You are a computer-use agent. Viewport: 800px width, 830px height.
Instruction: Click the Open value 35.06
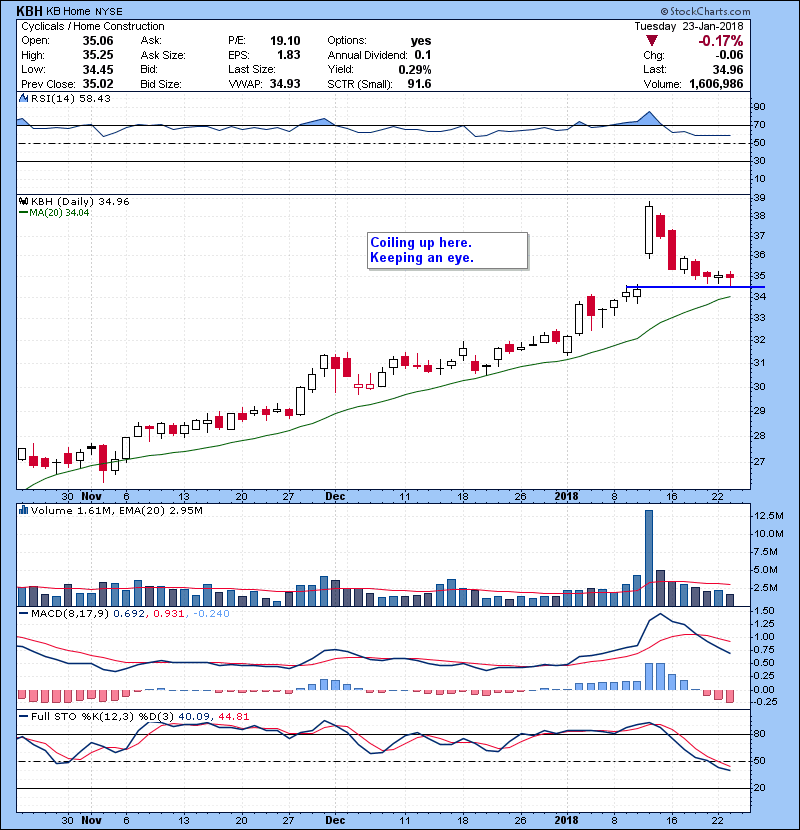98,41
